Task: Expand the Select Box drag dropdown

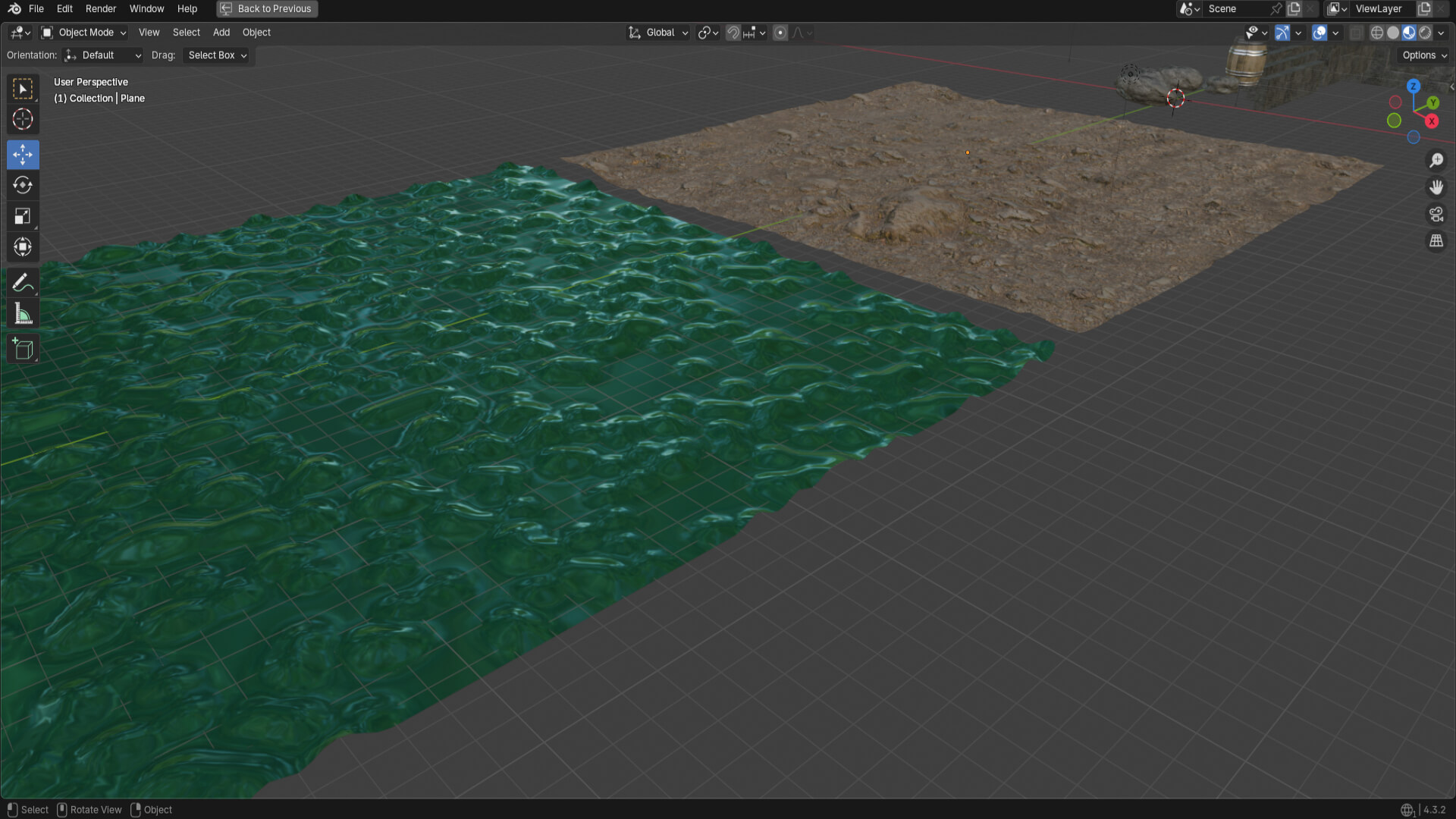Action: (218, 55)
